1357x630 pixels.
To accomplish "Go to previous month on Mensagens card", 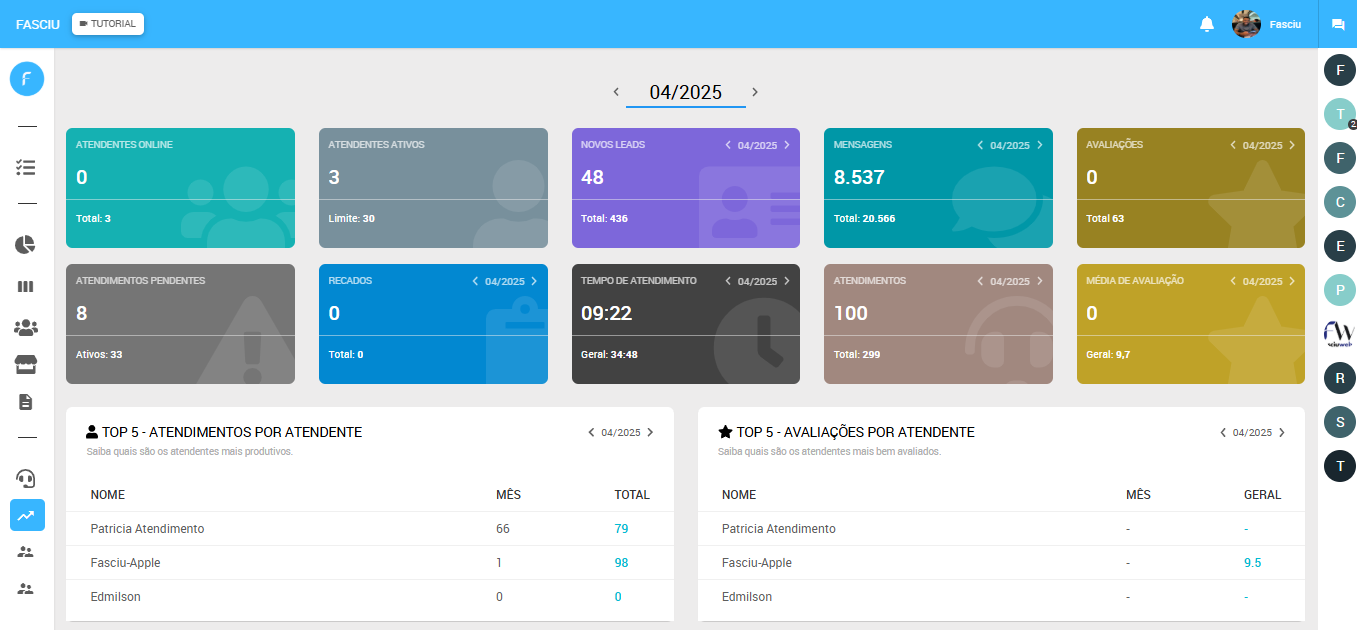I will pos(980,145).
